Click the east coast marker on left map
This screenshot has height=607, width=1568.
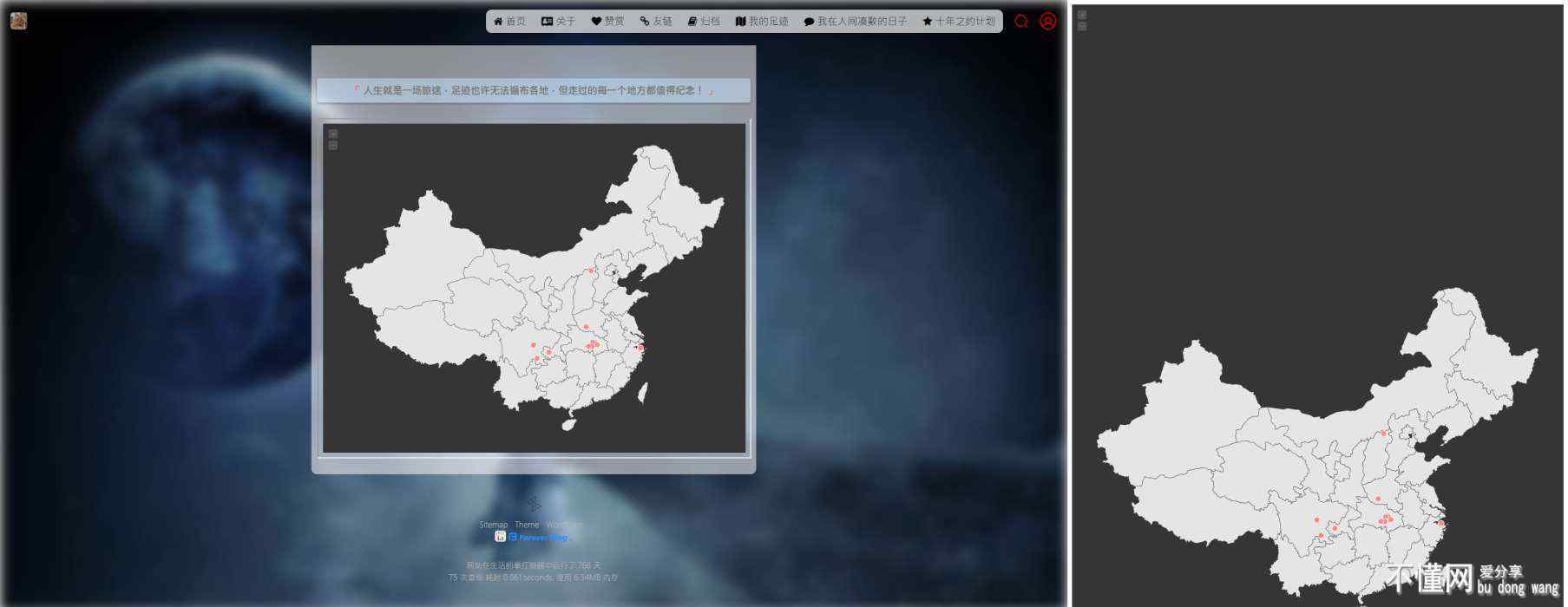click(x=640, y=348)
